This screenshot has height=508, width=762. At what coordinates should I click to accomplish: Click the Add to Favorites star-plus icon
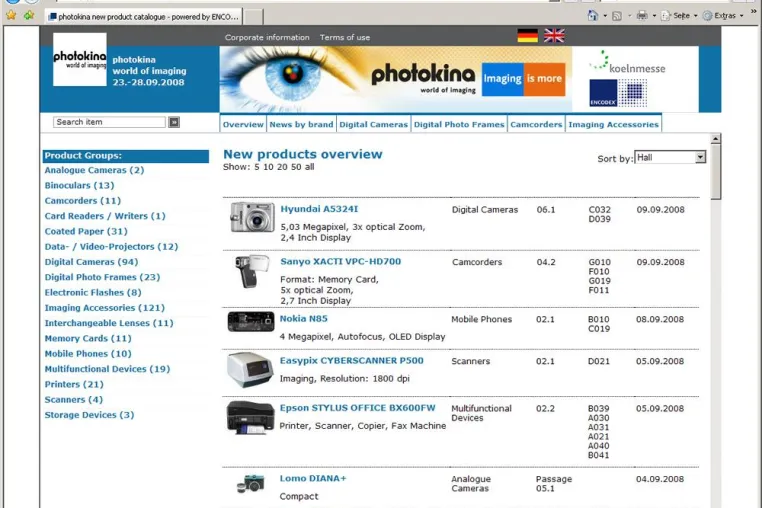coord(29,16)
